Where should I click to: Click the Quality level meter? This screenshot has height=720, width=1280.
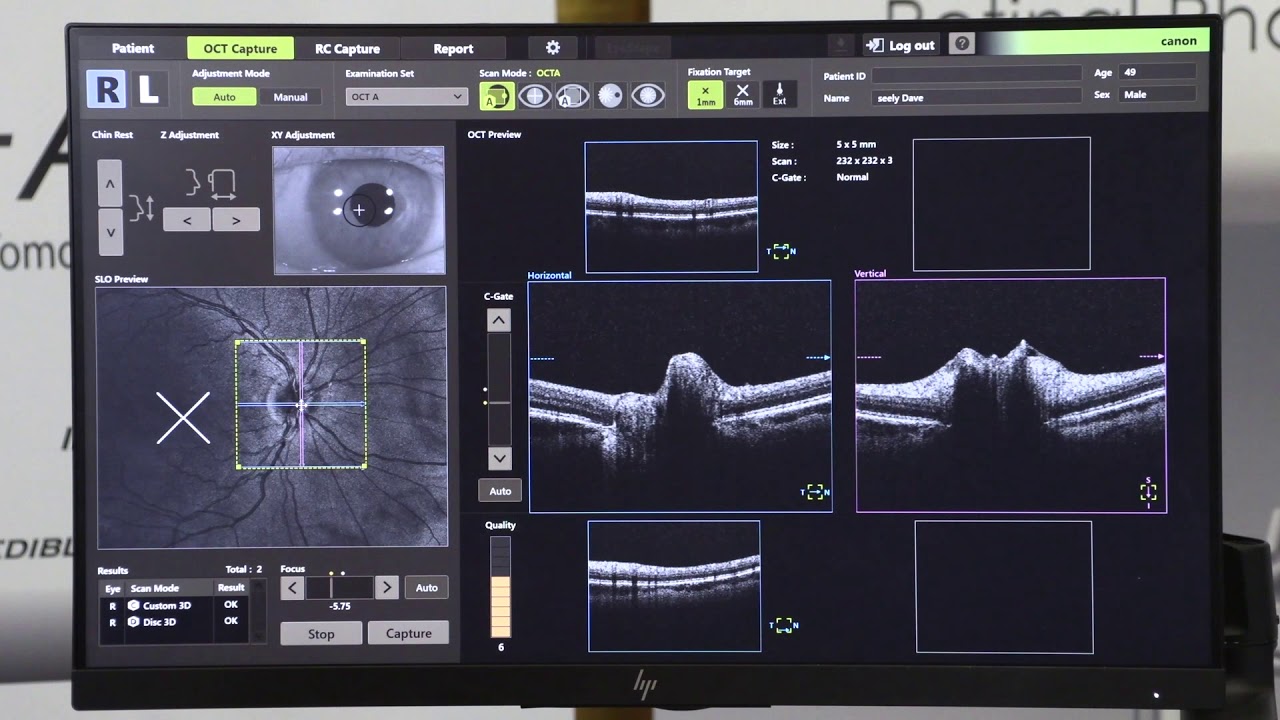(500, 587)
